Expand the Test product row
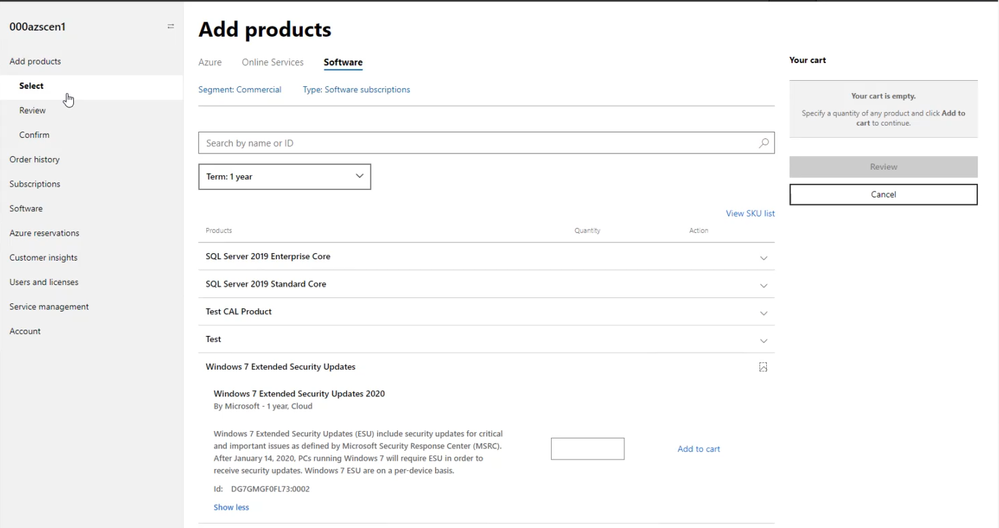Screen dimensions: 999x528 point(763,341)
